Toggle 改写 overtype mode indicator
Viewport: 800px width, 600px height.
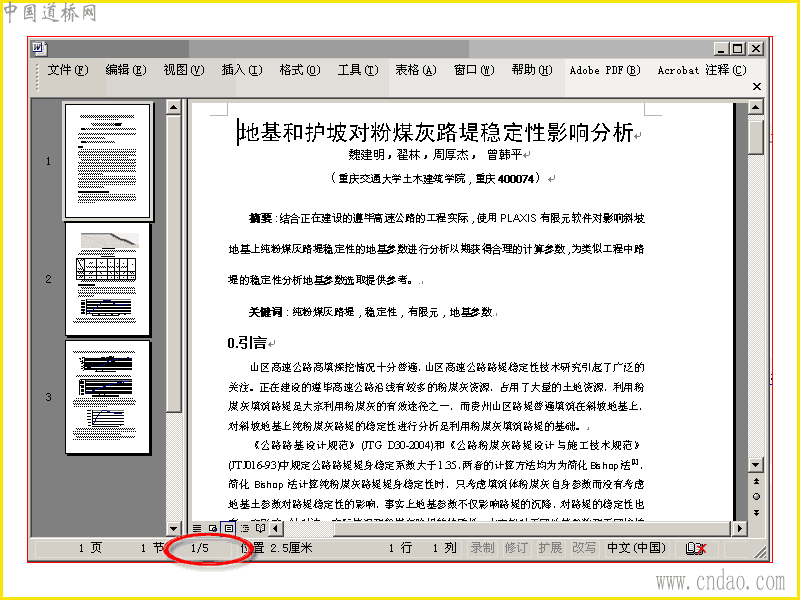[x=584, y=548]
